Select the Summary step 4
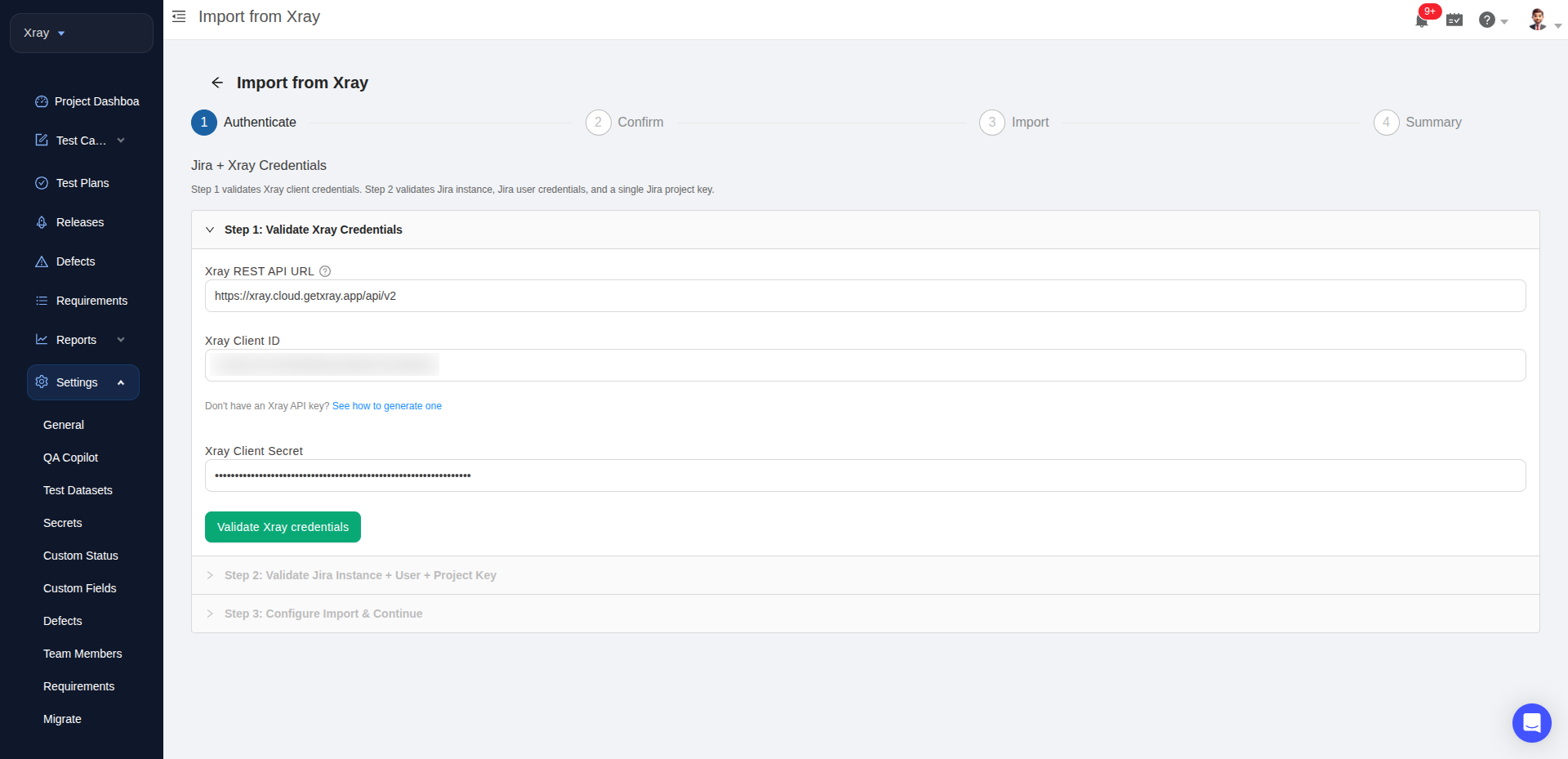Image resolution: width=1568 pixels, height=759 pixels. point(1418,123)
